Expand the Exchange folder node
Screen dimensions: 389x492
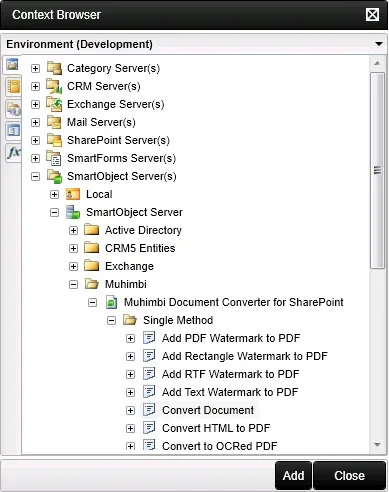(x=73, y=266)
